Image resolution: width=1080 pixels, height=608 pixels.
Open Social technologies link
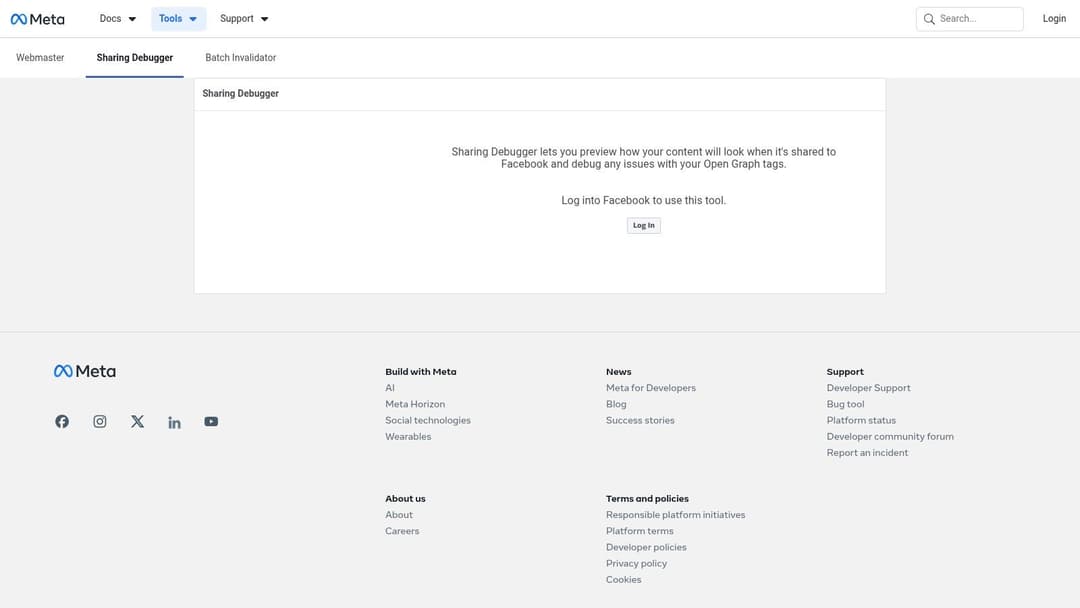pos(428,420)
